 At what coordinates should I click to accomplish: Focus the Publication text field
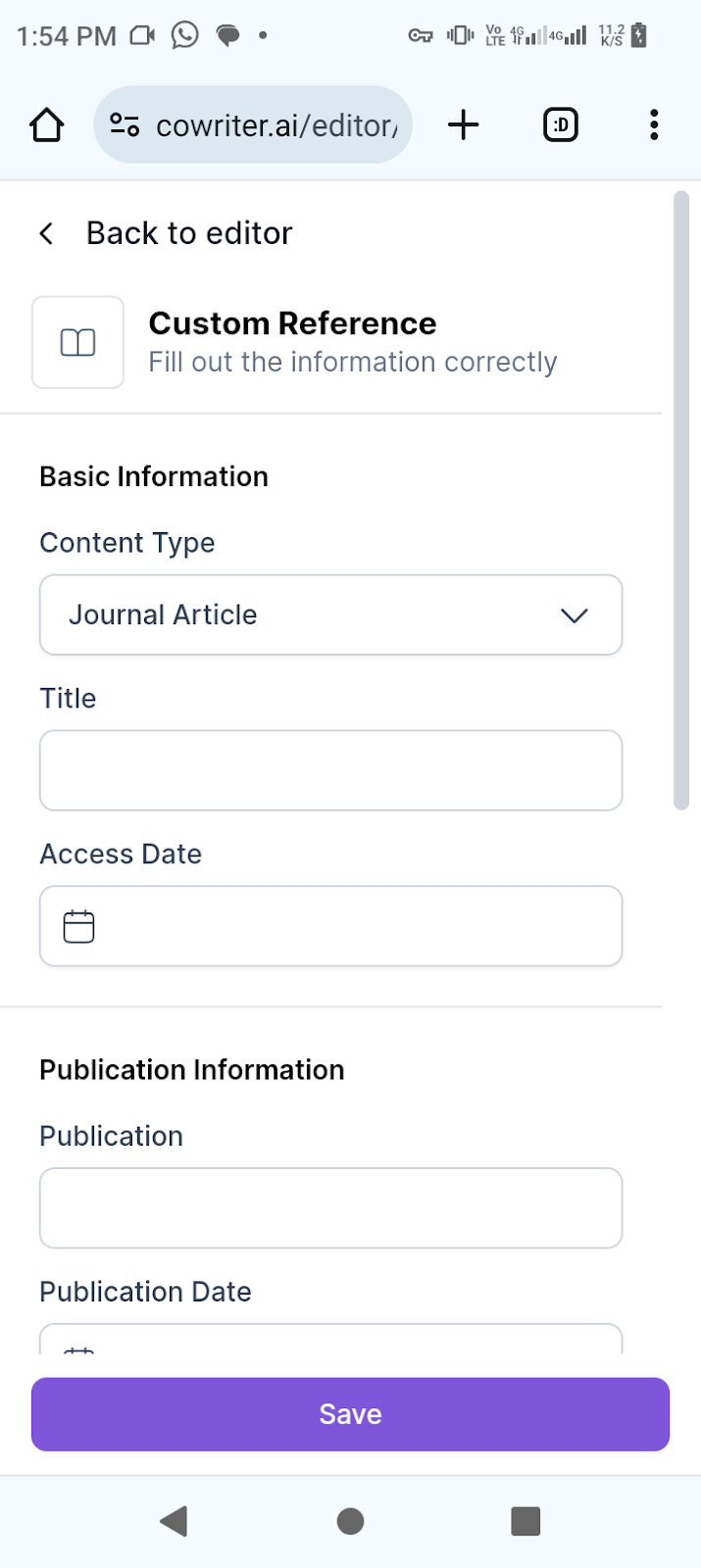pyautogui.click(x=330, y=1208)
